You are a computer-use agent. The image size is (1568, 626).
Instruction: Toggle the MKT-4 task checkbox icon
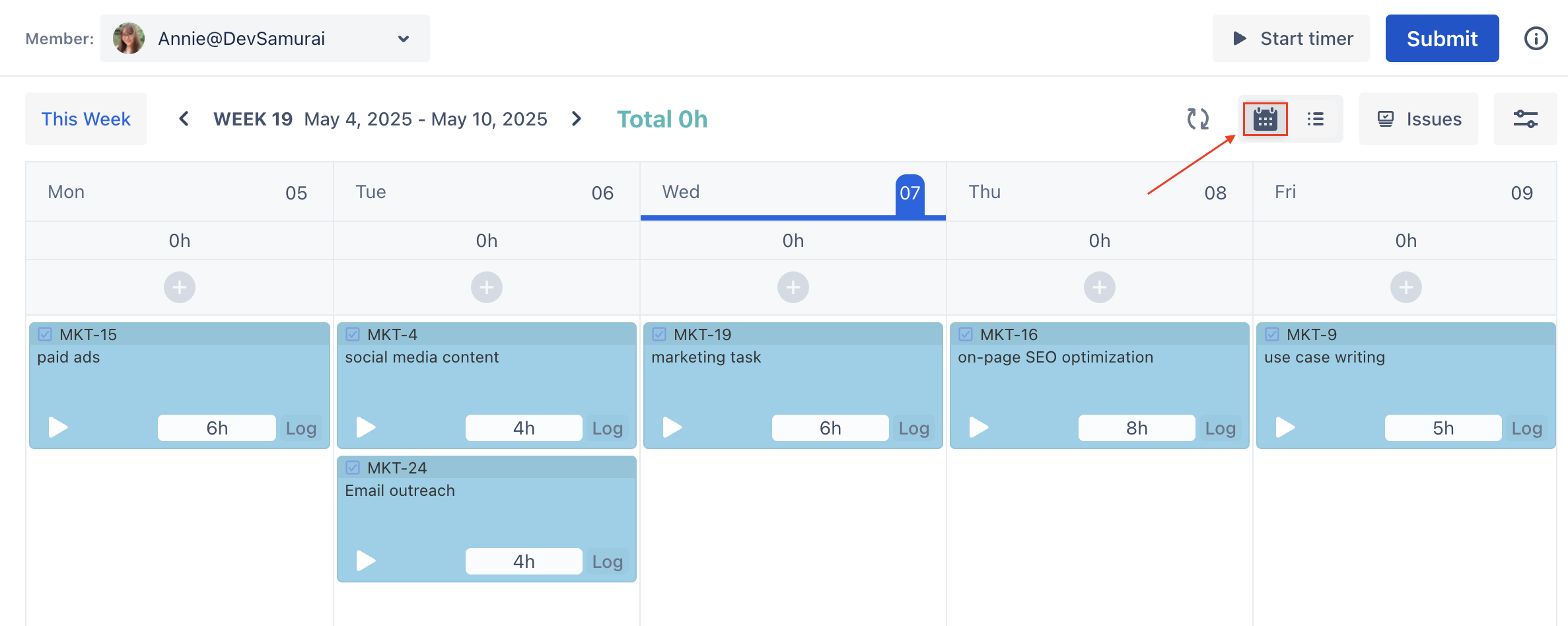tap(353, 334)
